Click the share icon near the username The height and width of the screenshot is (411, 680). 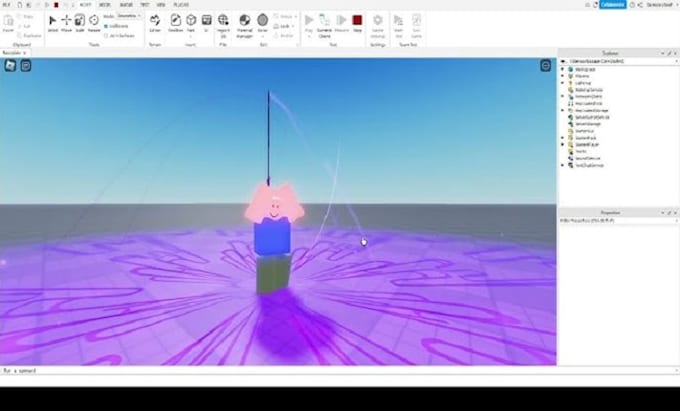(x=640, y=5)
